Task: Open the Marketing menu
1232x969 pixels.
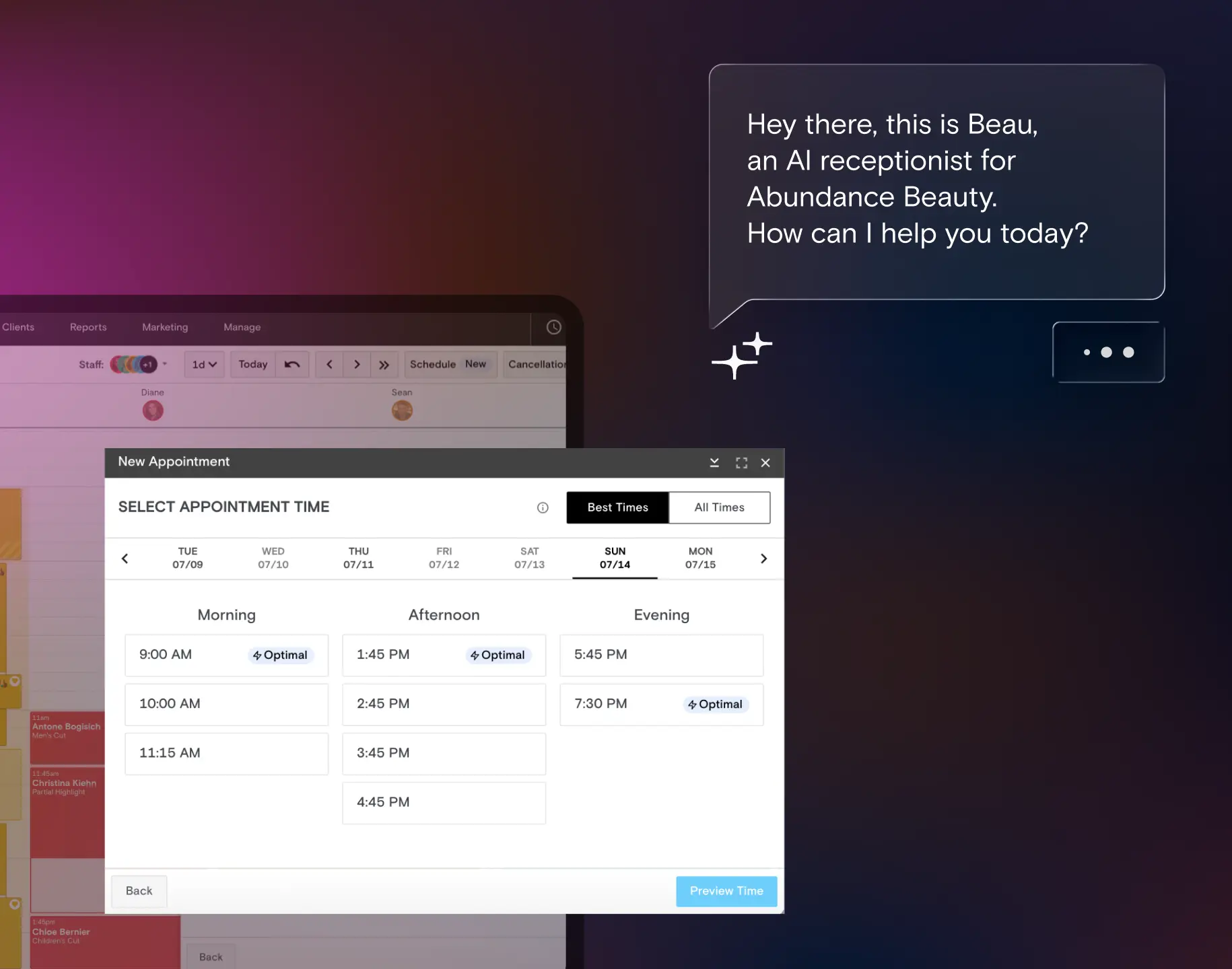Action: pos(165,327)
